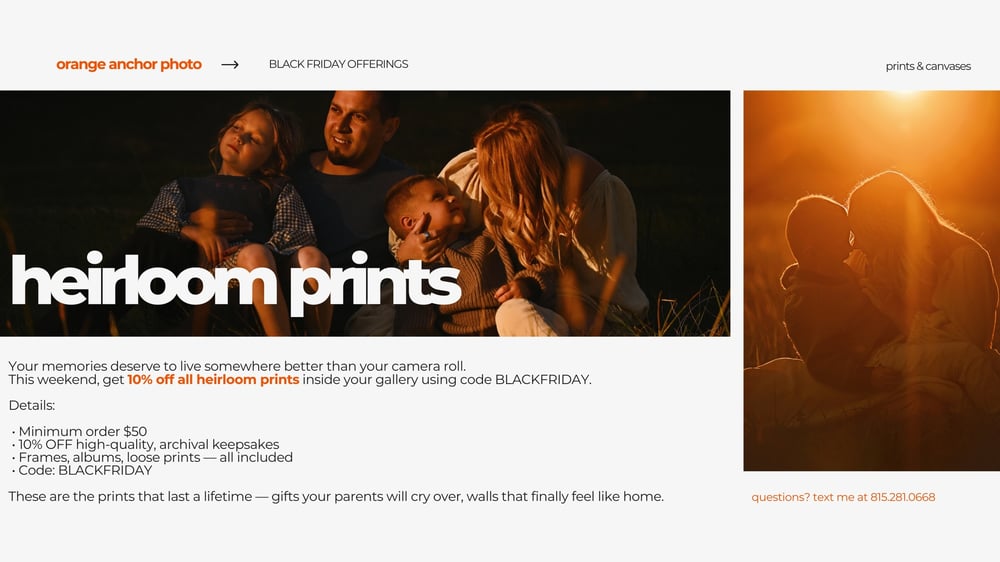Click the family portrait banner image

365,213
